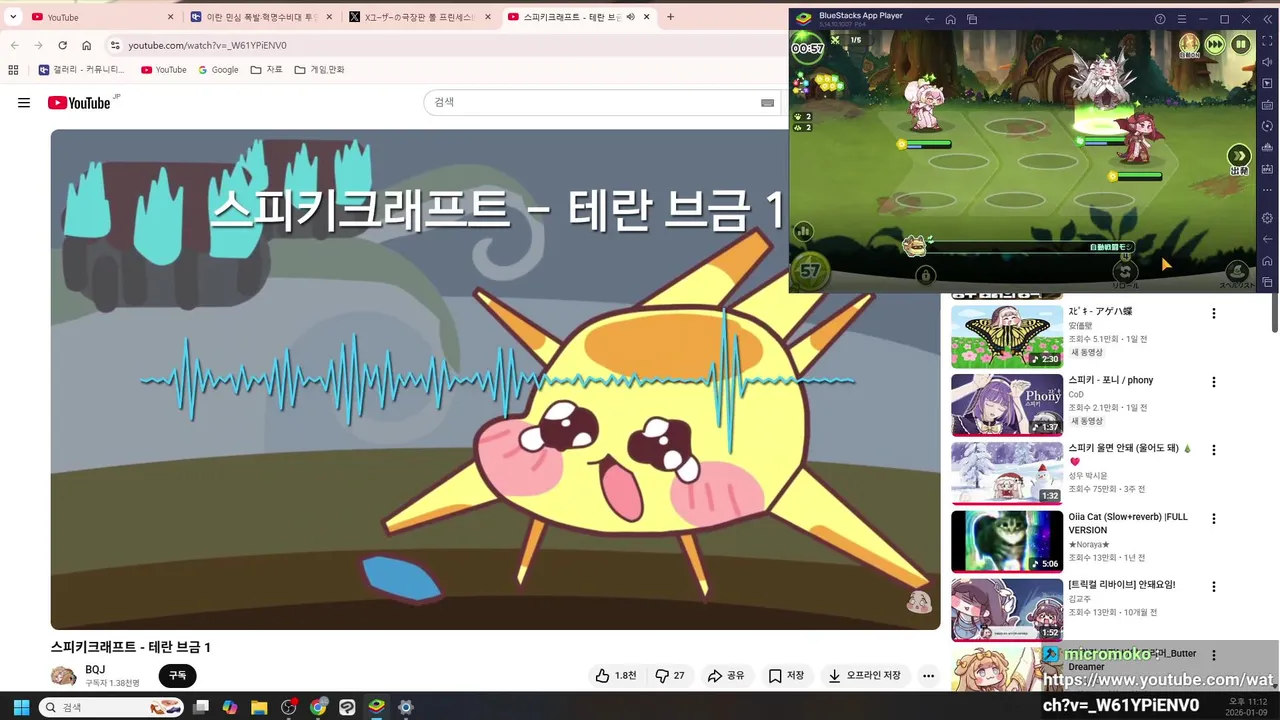Image resolution: width=1280 pixels, height=720 pixels.
Task: Open [트릭컬 리바이브] 안돼요임! video title
Action: (x=1122, y=584)
